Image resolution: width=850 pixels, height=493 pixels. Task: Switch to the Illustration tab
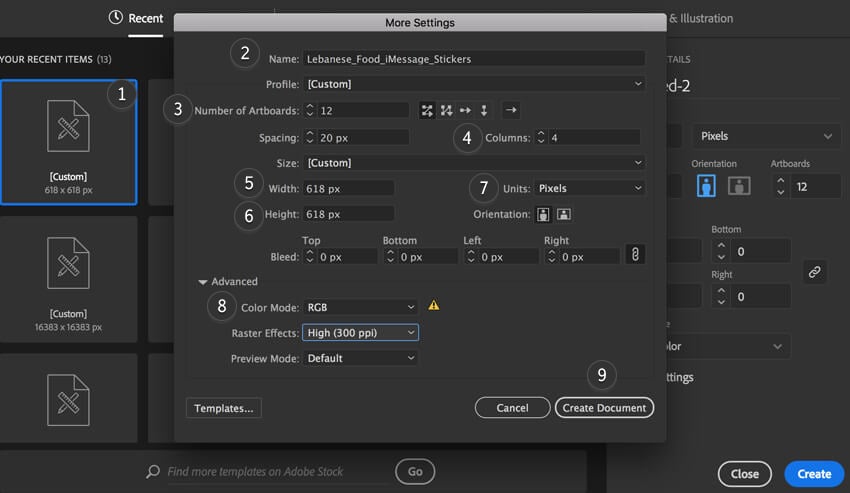point(701,18)
